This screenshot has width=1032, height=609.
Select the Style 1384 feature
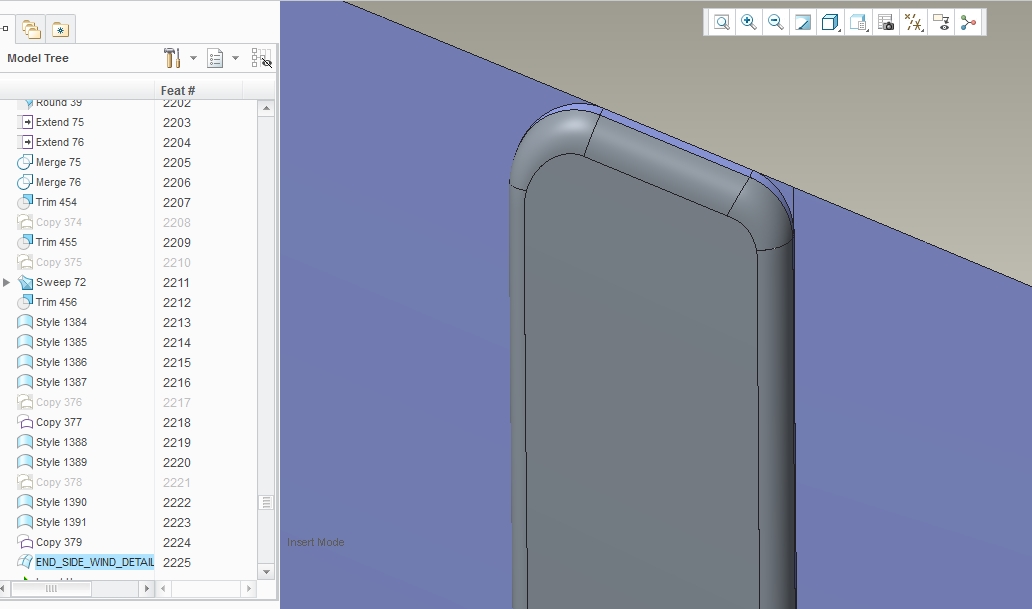61,322
